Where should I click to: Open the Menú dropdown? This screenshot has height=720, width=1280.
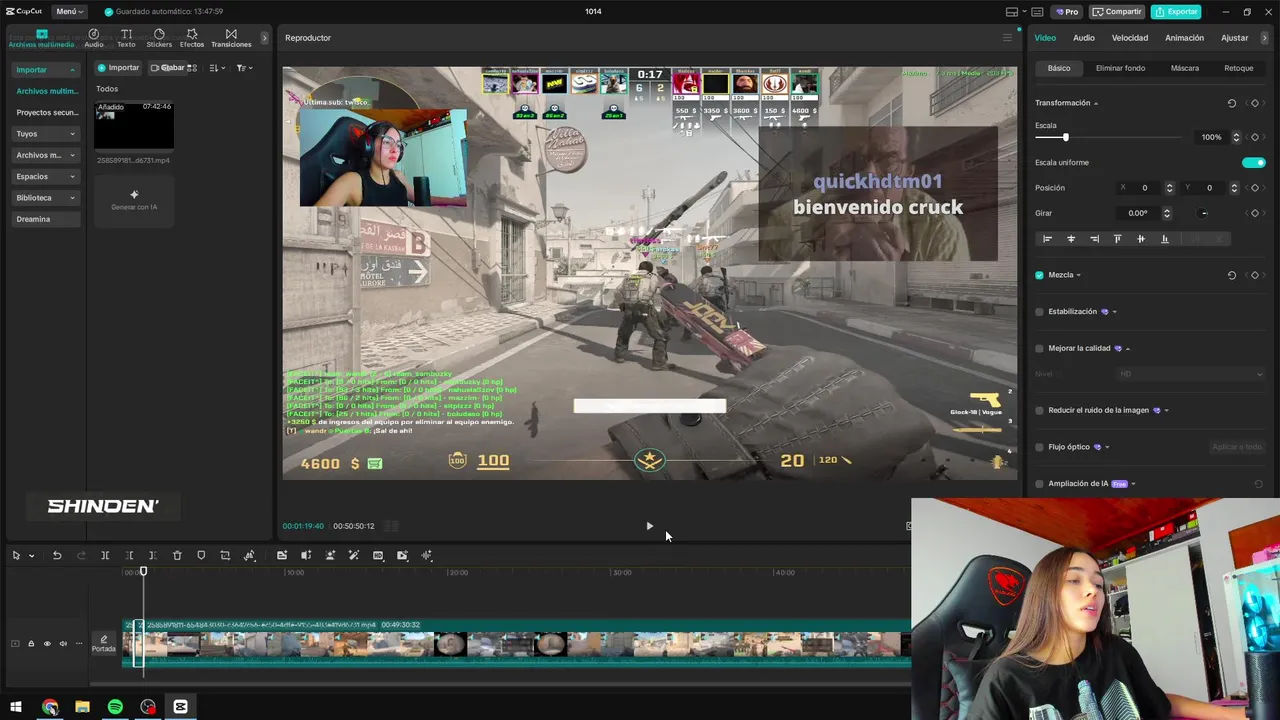click(x=69, y=12)
